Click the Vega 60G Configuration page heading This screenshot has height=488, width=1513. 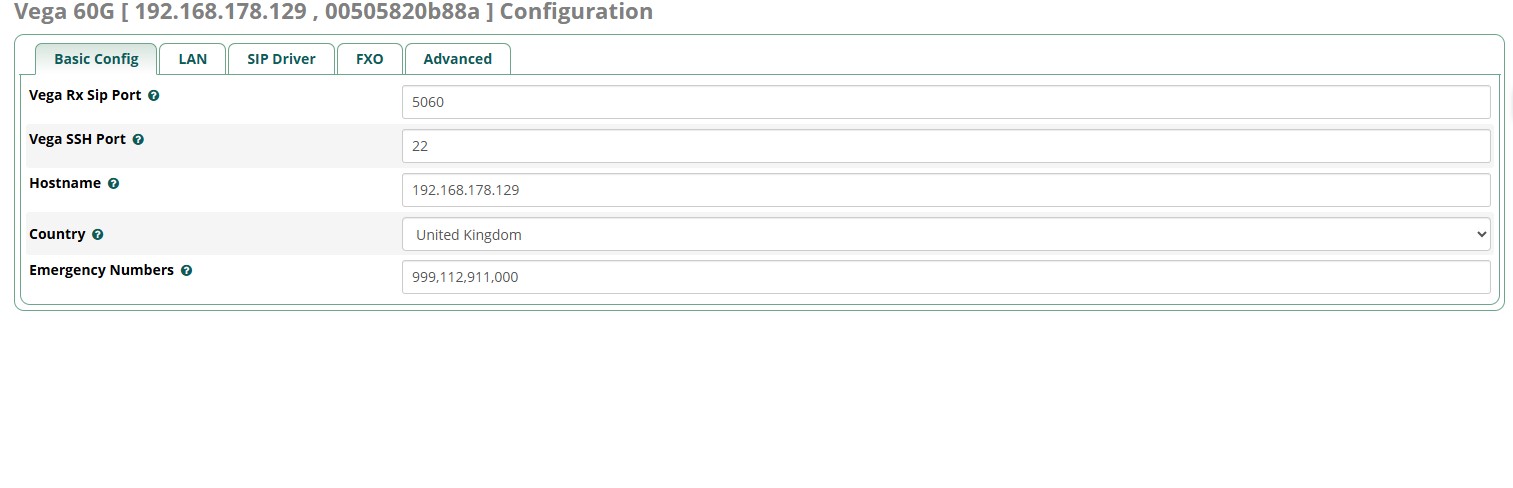[x=334, y=12]
